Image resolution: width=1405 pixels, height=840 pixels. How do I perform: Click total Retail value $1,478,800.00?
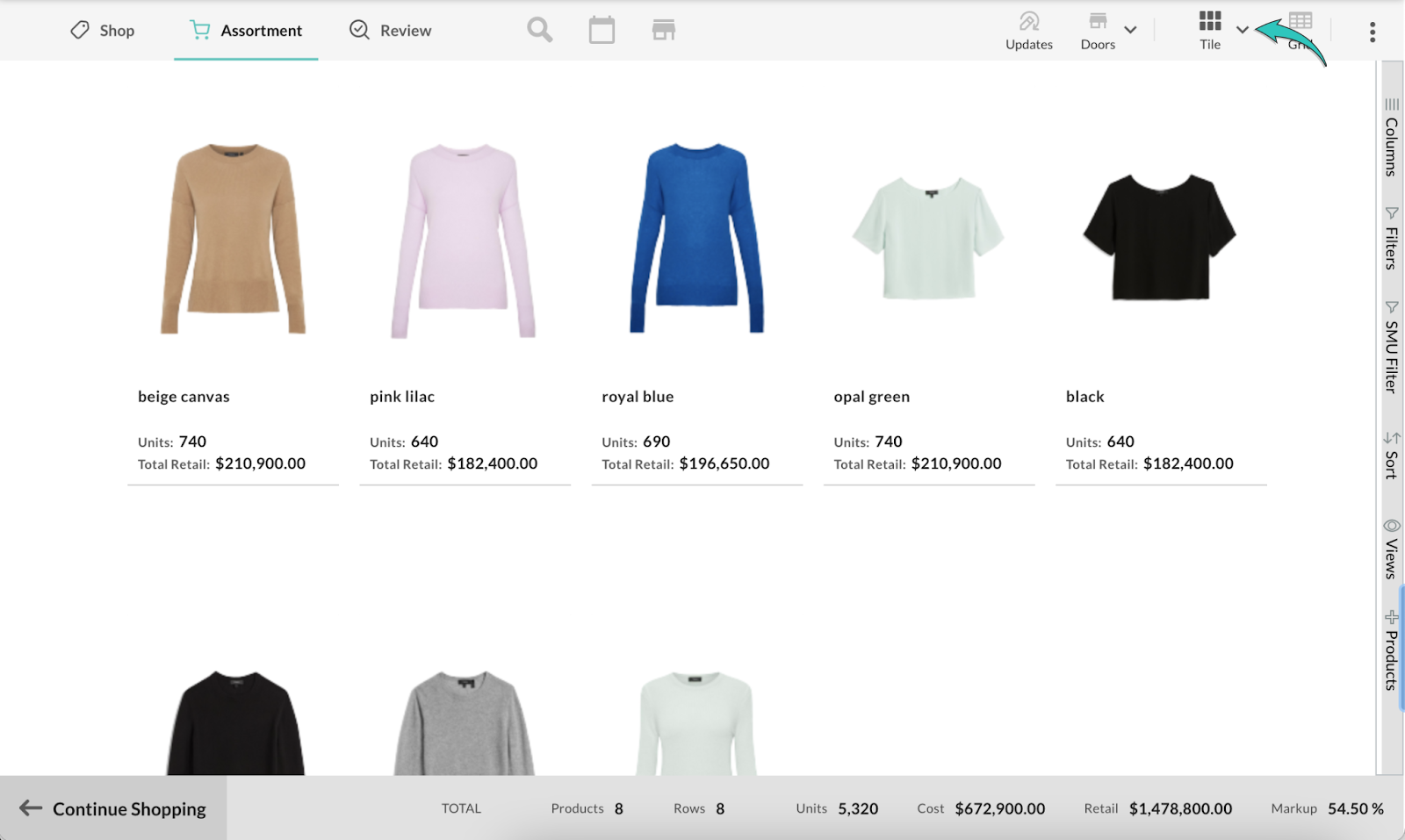pyautogui.click(x=1180, y=808)
